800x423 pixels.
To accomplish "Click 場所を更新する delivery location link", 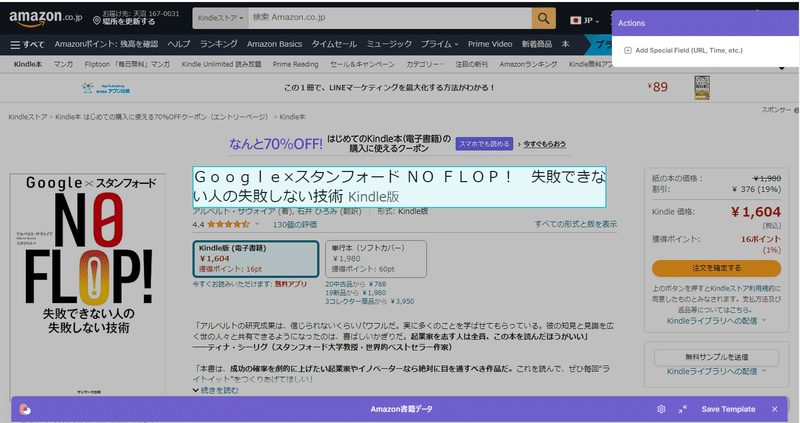I will (129, 22).
